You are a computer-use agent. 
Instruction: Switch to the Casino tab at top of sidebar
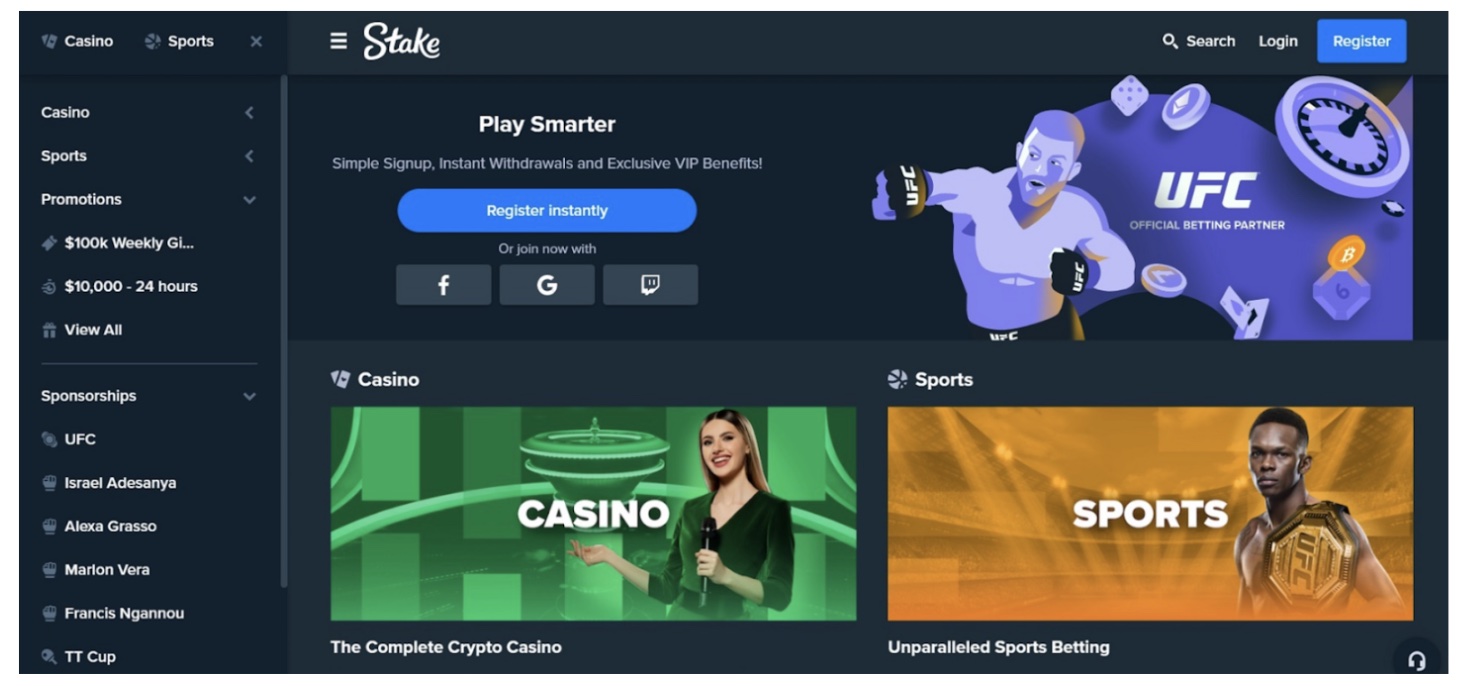pos(77,41)
